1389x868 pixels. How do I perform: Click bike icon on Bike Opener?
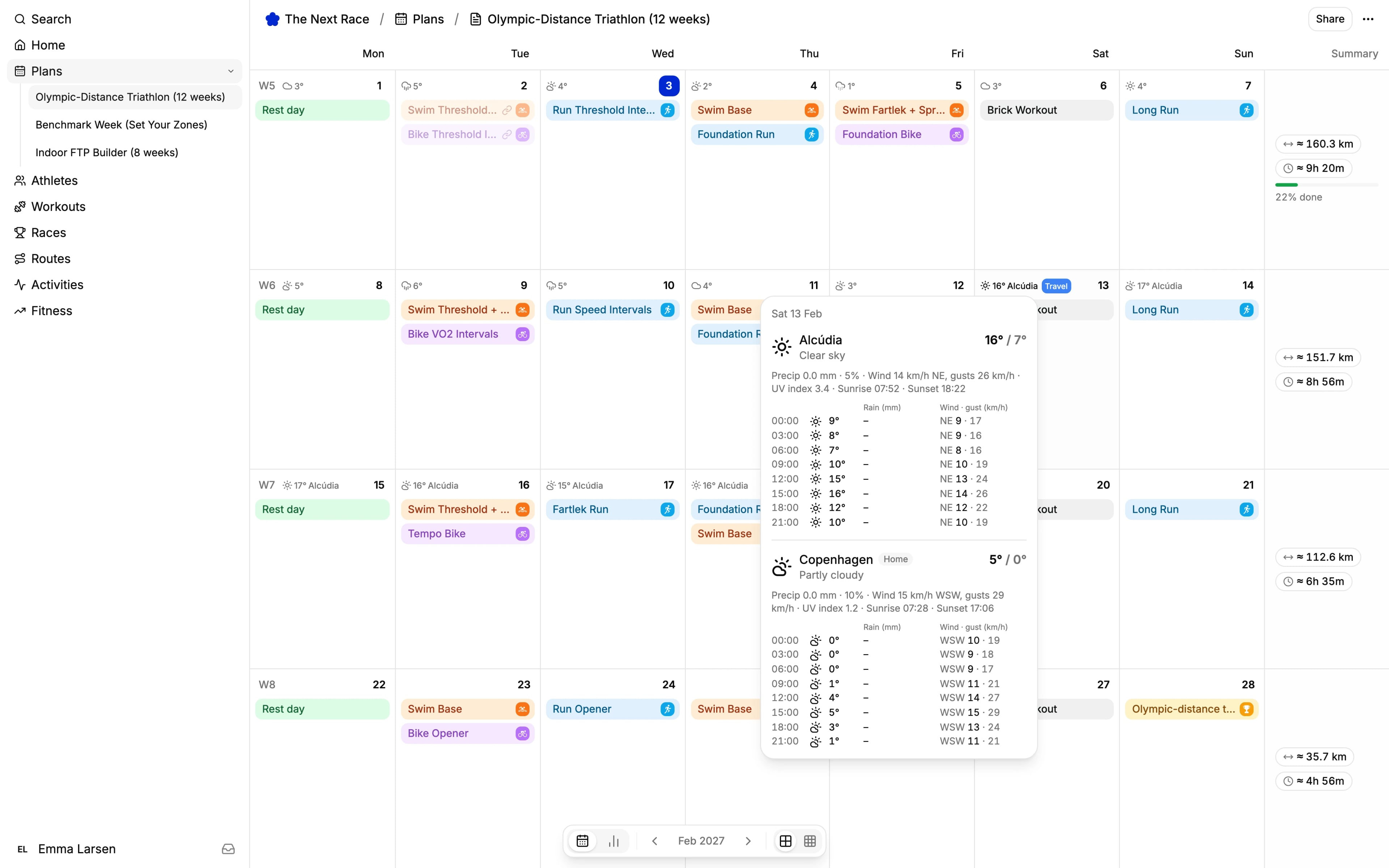click(522, 734)
